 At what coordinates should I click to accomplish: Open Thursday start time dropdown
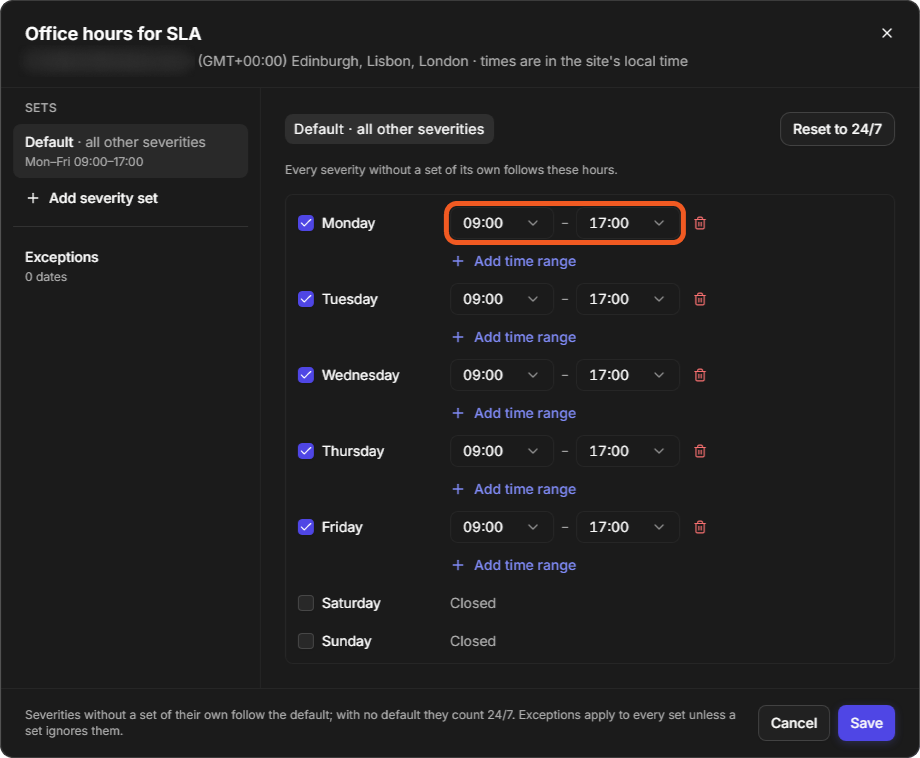[x=502, y=451]
